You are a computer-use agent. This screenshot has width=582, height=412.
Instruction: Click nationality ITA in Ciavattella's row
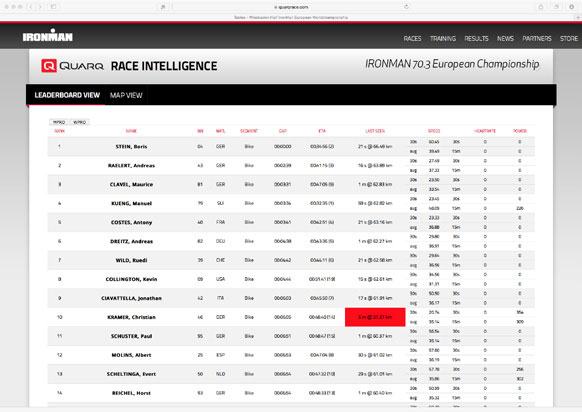coord(220,298)
